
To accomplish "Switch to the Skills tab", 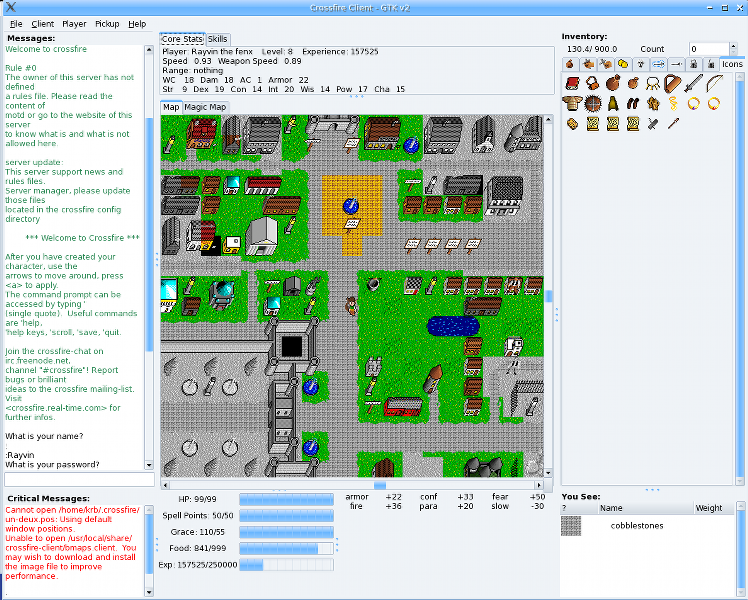I will [218, 39].
